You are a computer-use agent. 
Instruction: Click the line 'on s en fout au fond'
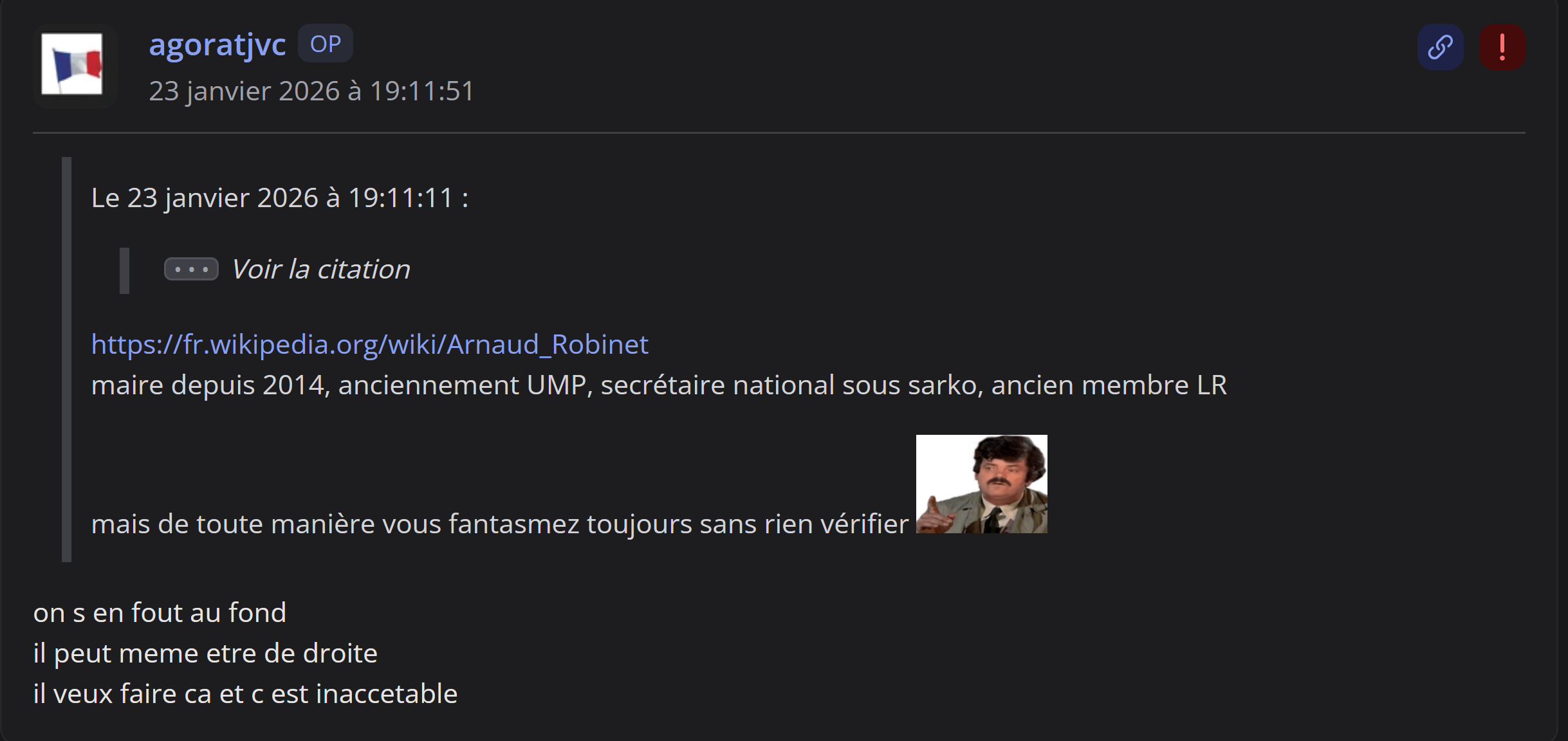160,612
